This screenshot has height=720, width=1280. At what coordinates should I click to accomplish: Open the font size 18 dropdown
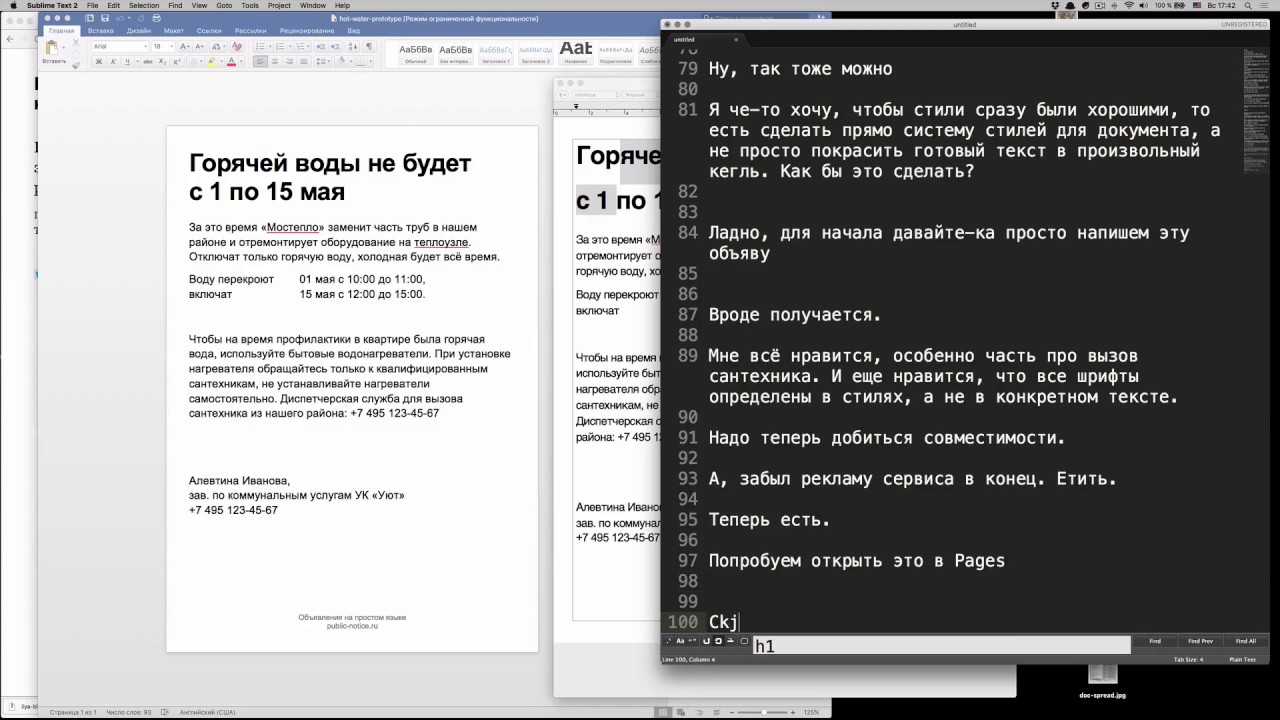(x=171, y=47)
